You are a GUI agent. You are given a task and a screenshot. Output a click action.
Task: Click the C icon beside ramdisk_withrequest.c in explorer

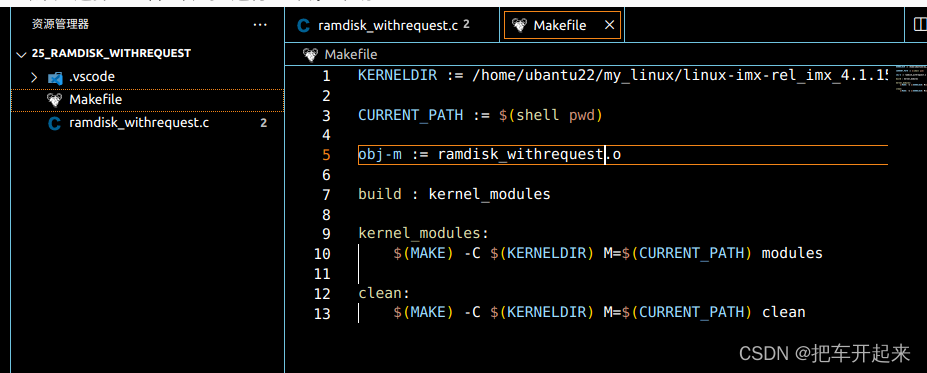tap(55, 124)
